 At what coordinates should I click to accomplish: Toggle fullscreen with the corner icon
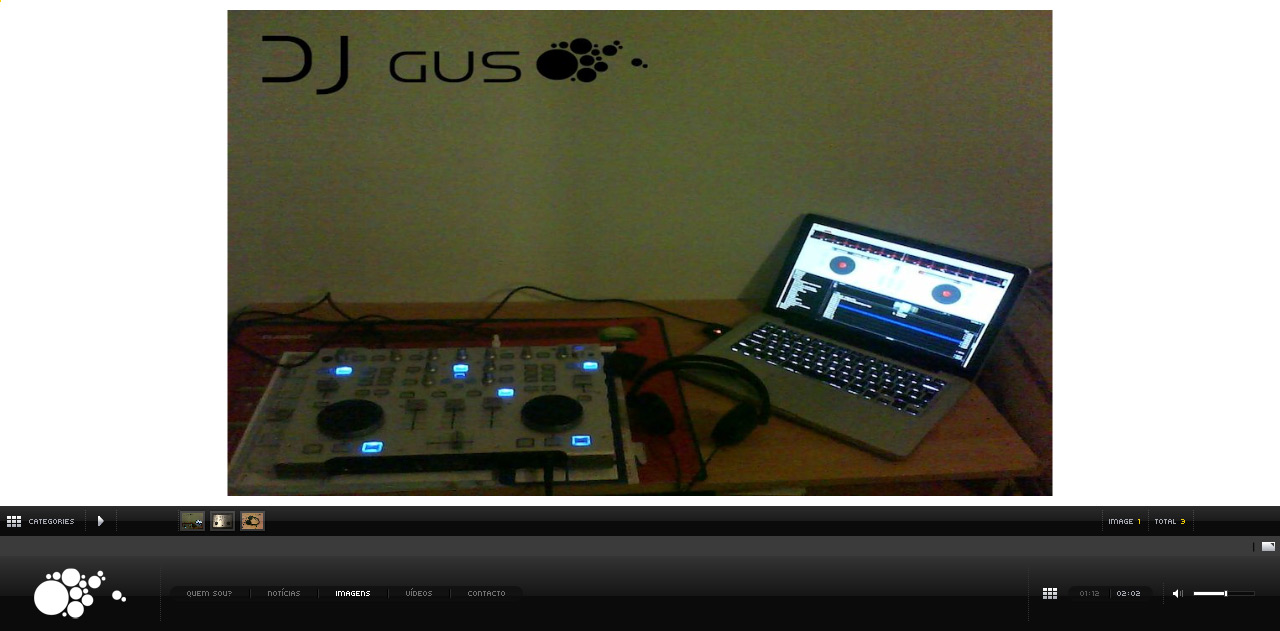[1268, 547]
